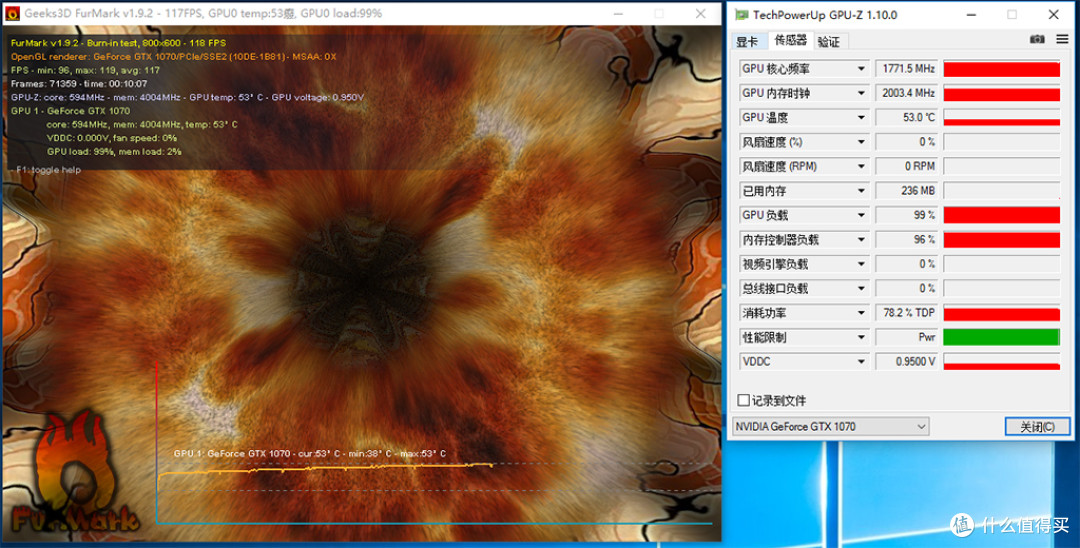Open the NVIDIA GeForce GTX 1070 device selector

831,427
